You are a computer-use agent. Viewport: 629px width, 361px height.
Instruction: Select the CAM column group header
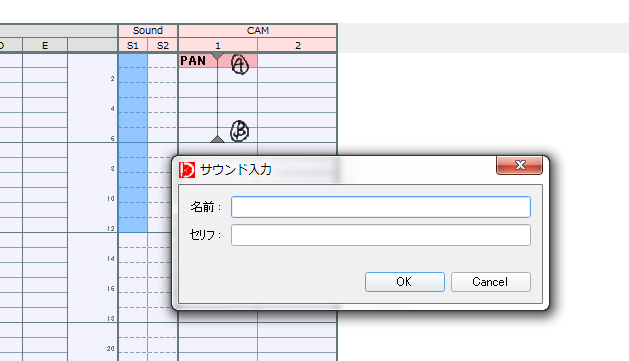(258, 31)
